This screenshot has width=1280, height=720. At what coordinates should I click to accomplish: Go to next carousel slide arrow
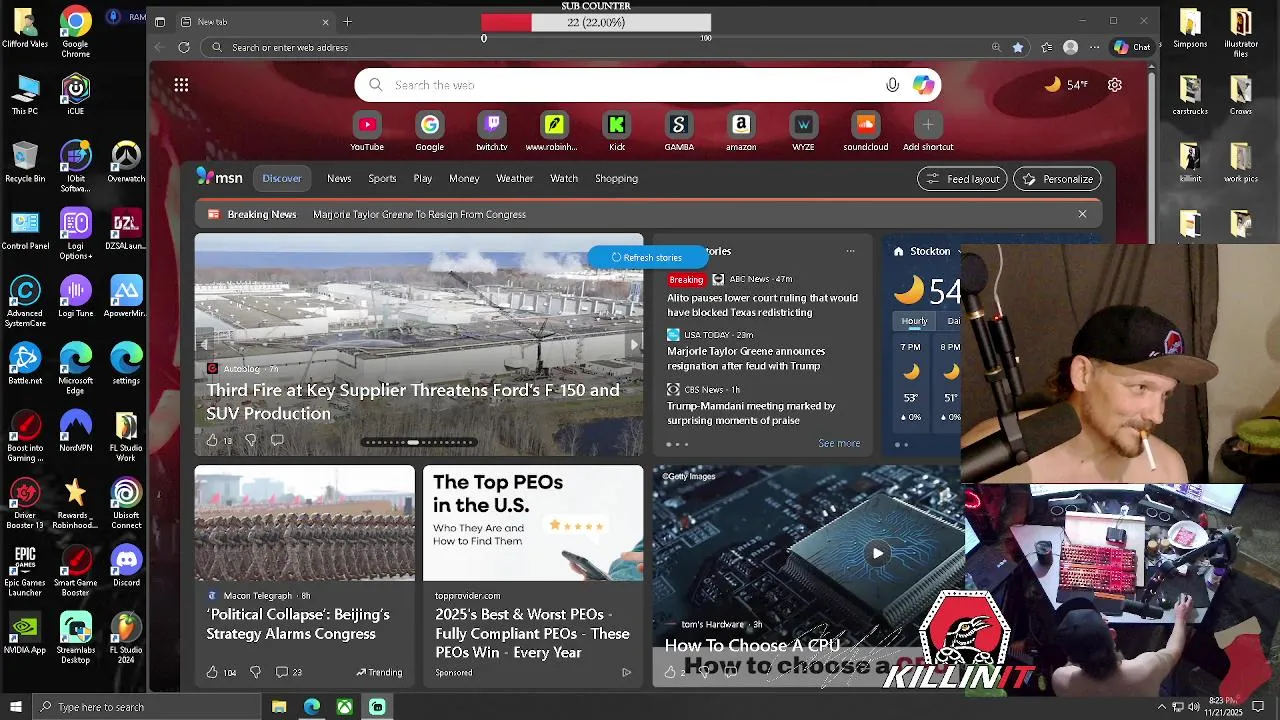(x=633, y=344)
